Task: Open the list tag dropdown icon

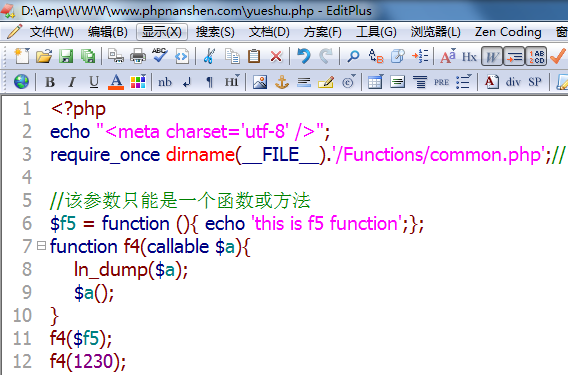Action: [464, 82]
